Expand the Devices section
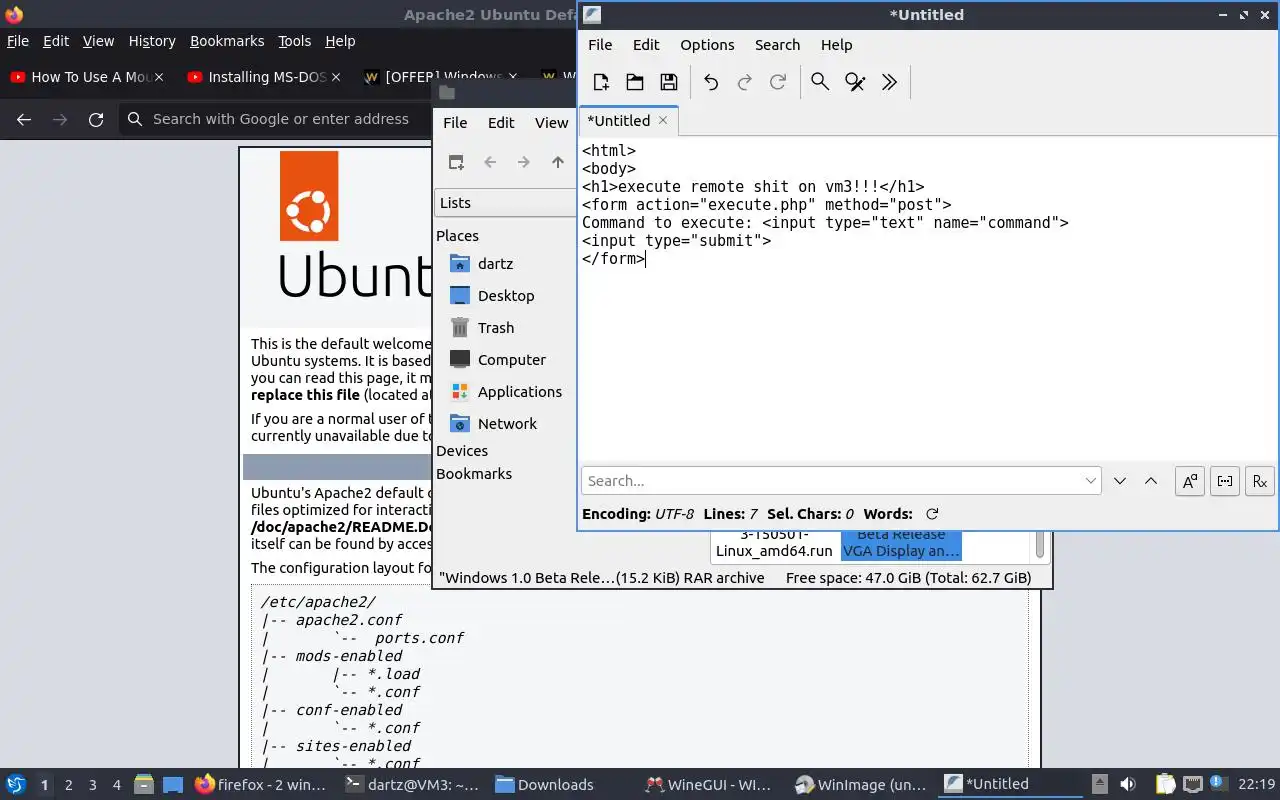Viewport: 1280px width, 800px height. click(462, 451)
